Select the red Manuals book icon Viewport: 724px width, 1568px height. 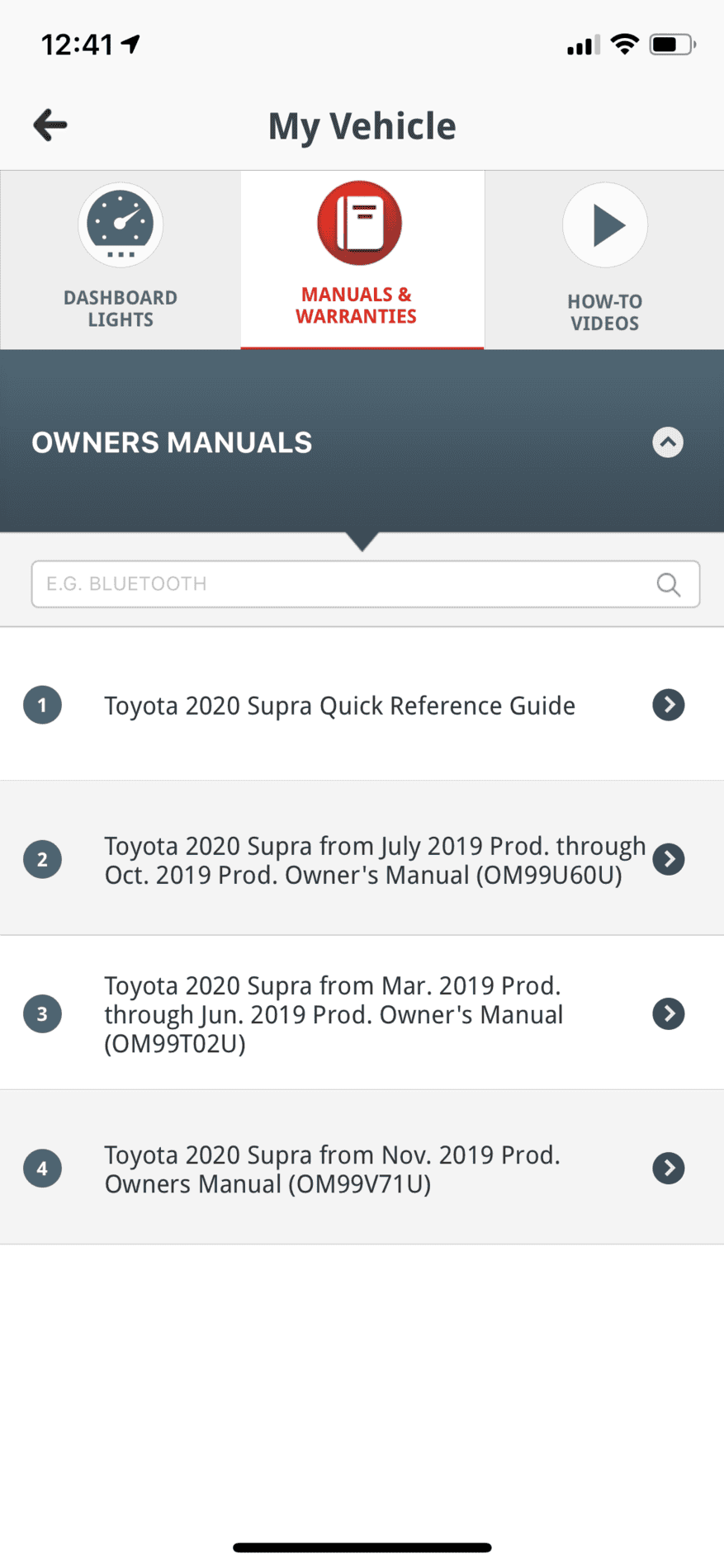(x=360, y=223)
